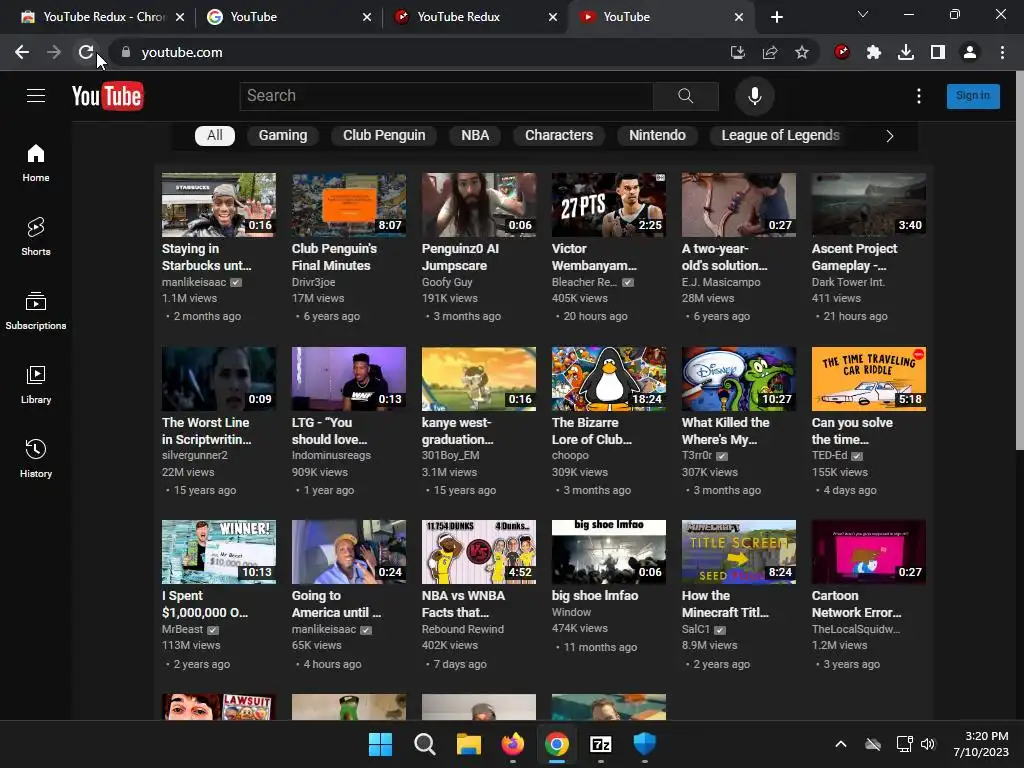Select the All filter chip
This screenshot has width=1024, height=768.
[x=215, y=135]
